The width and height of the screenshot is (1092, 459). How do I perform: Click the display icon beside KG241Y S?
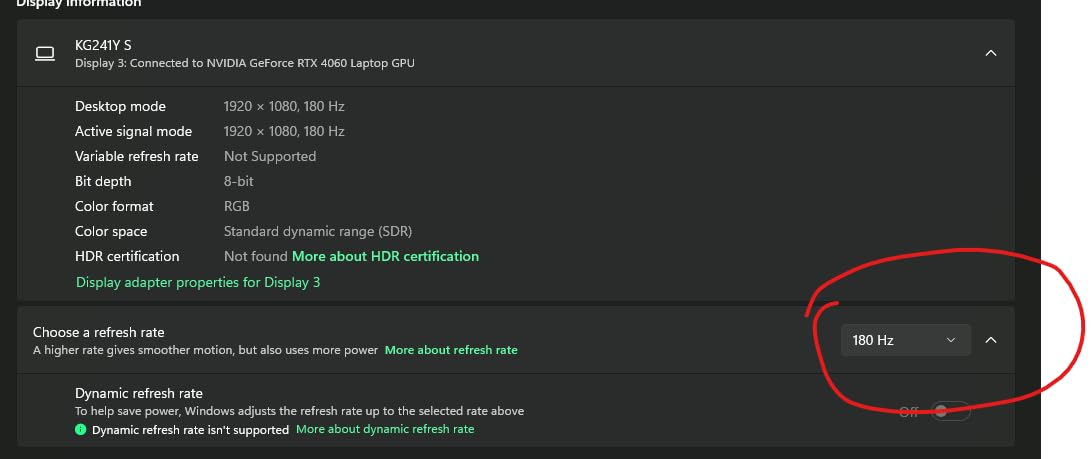click(x=44, y=53)
